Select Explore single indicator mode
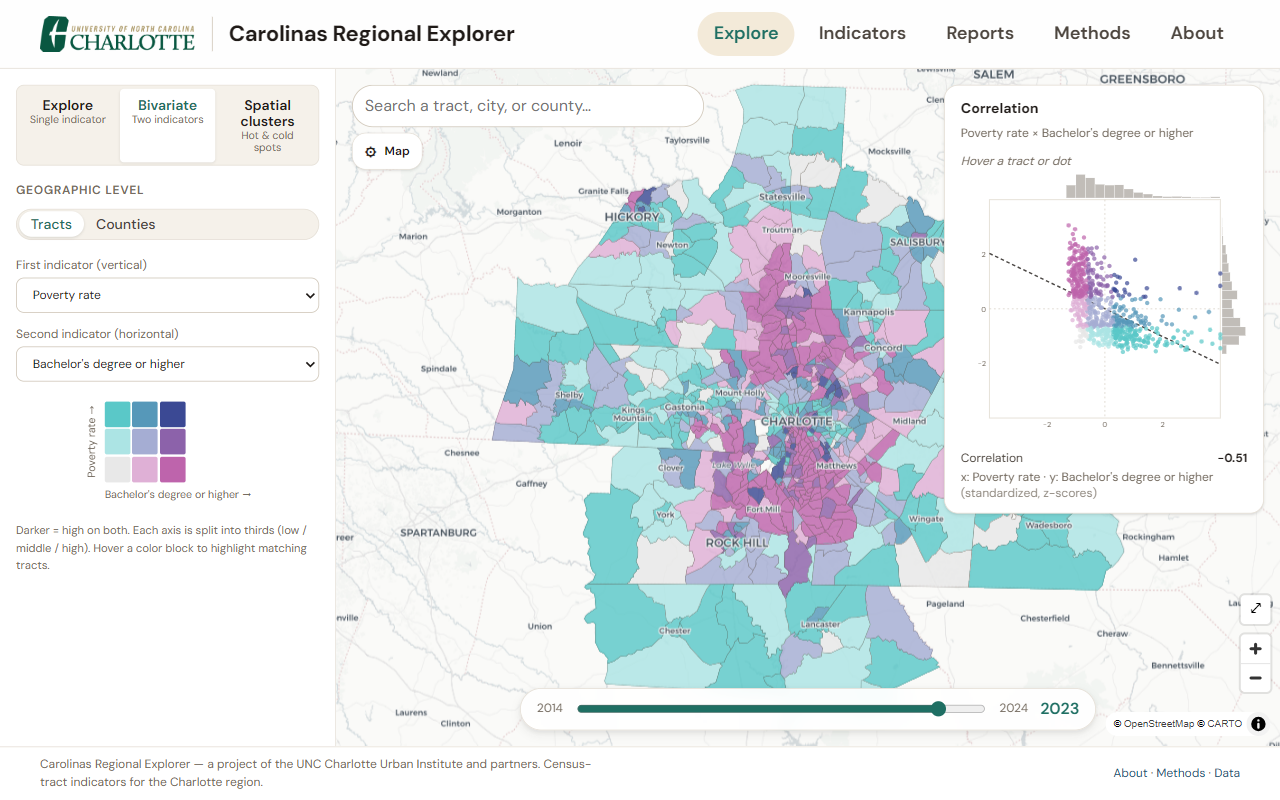This screenshot has height=800, width=1280. (x=68, y=125)
